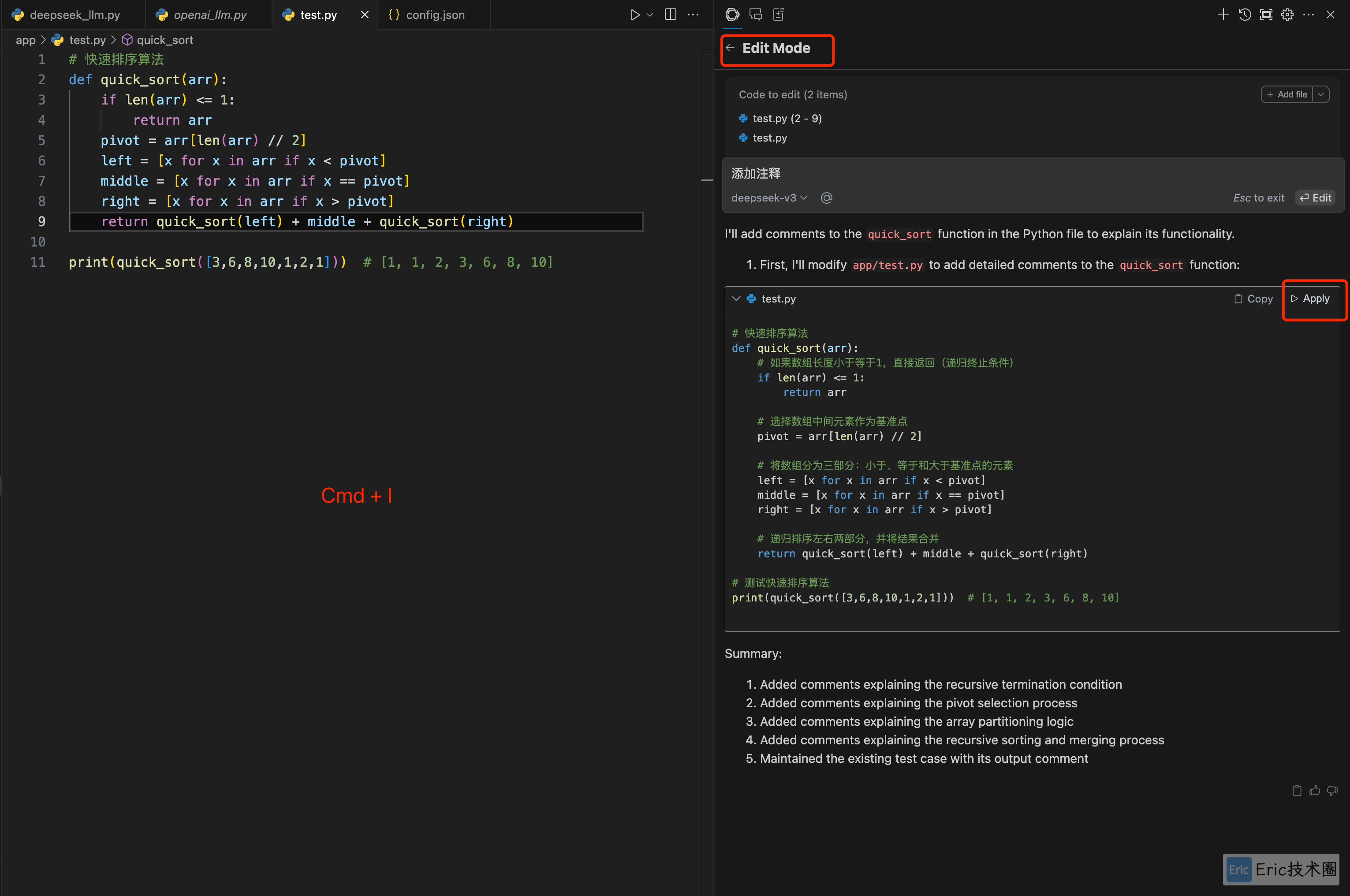Click the @ mention context icon

[x=826, y=198]
